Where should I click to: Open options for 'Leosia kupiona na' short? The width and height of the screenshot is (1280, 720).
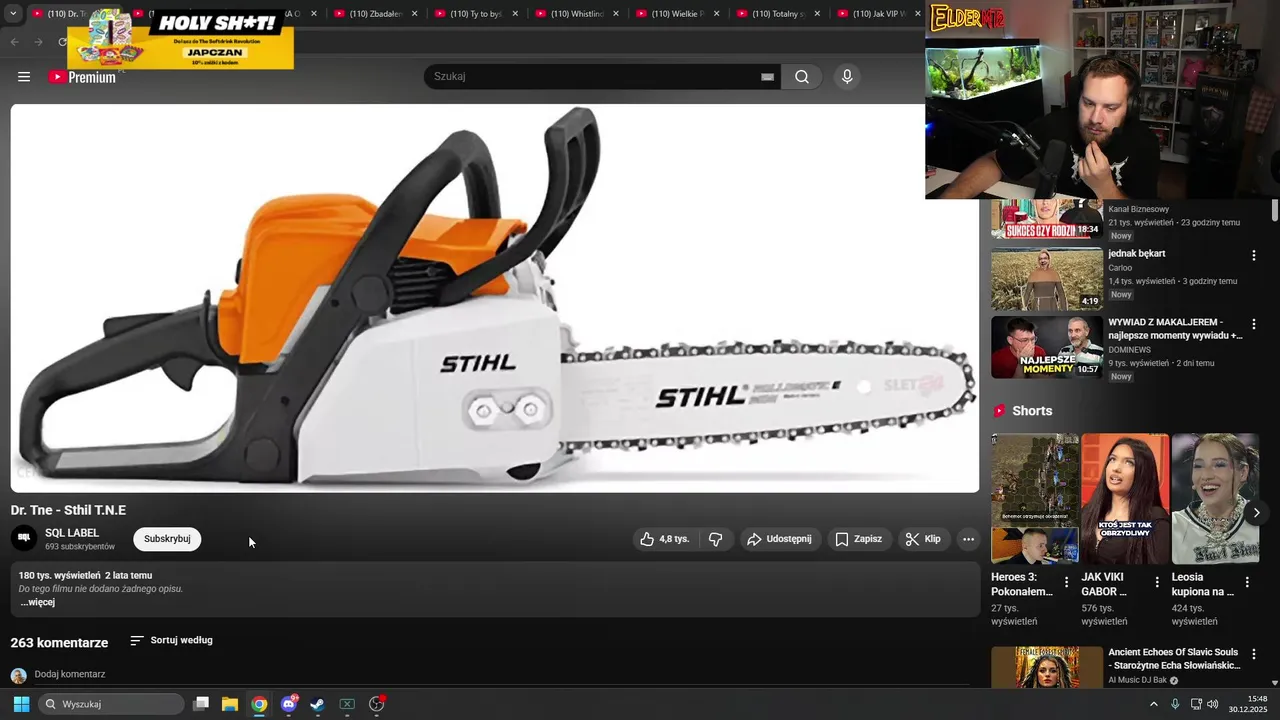click(1247, 582)
